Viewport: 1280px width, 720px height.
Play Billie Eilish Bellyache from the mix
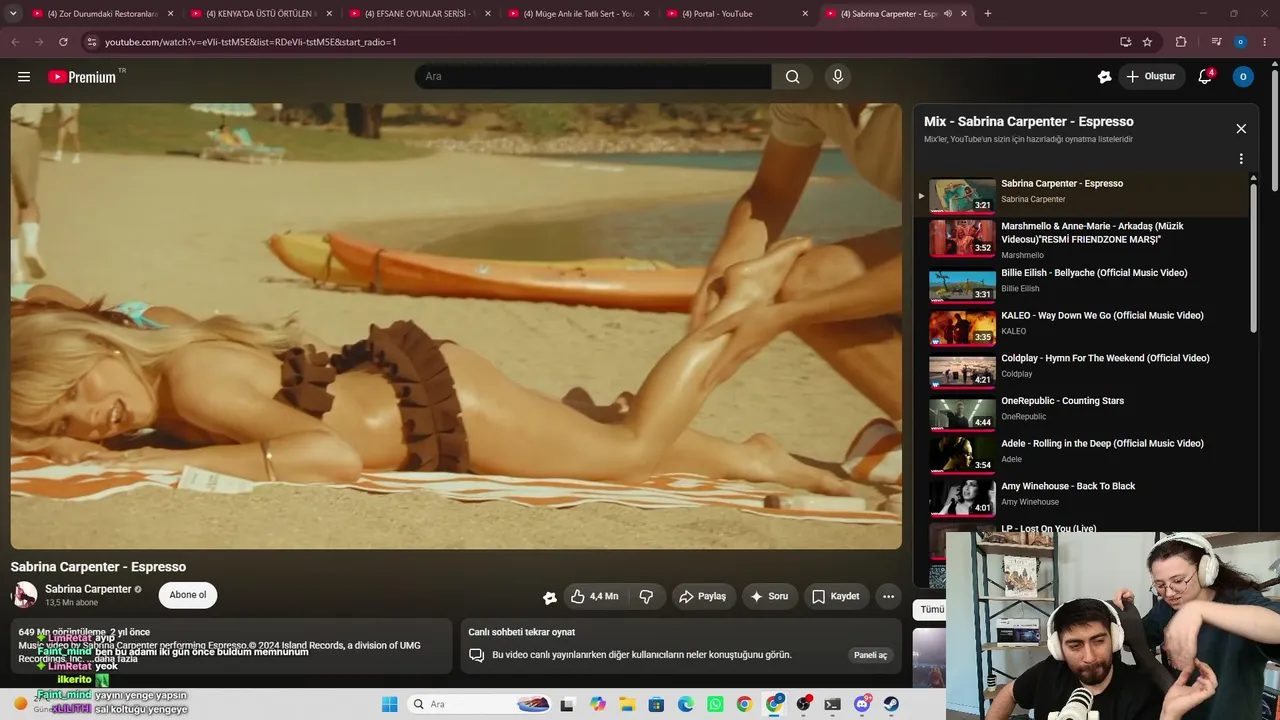pyautogui.click(x=962, y=285)
